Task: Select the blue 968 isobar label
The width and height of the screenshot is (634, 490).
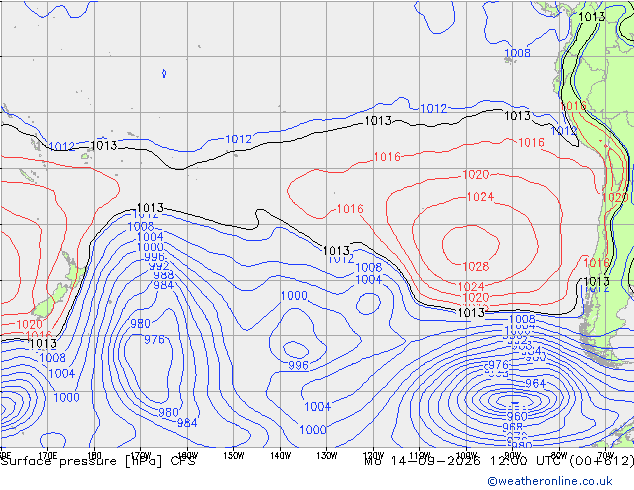Action: (512, 427)
